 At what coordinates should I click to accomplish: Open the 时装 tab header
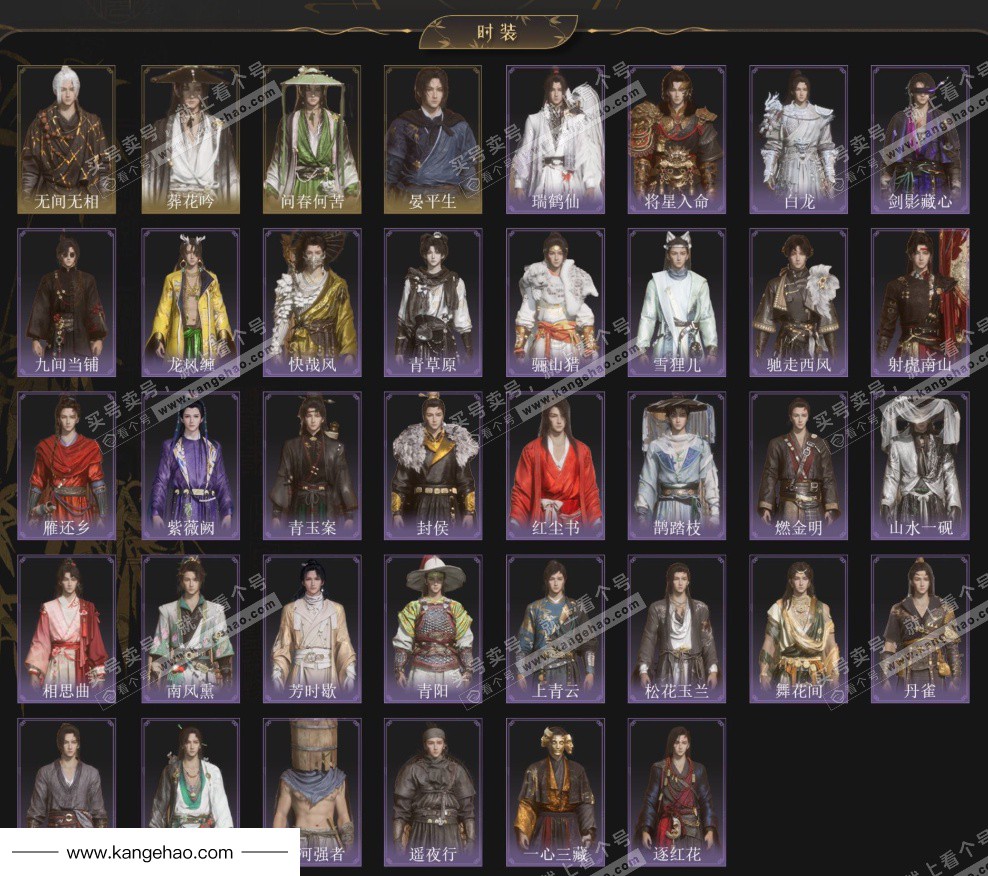tap(497, 32)
